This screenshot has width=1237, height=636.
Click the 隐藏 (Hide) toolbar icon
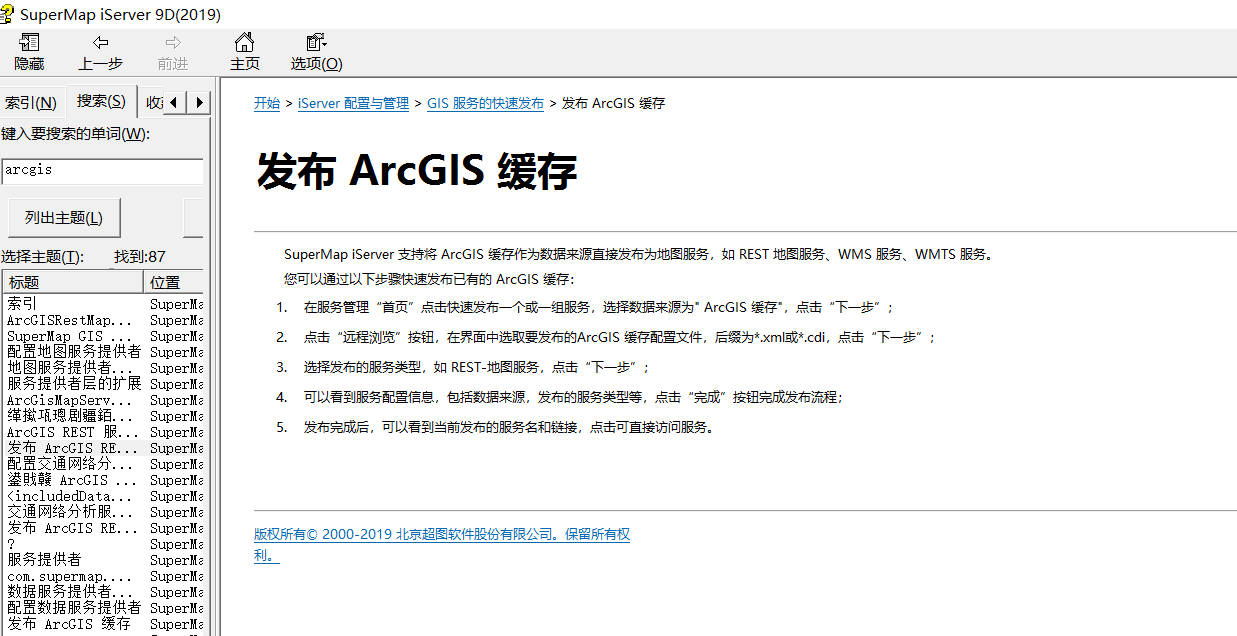(x=29, y=52)
